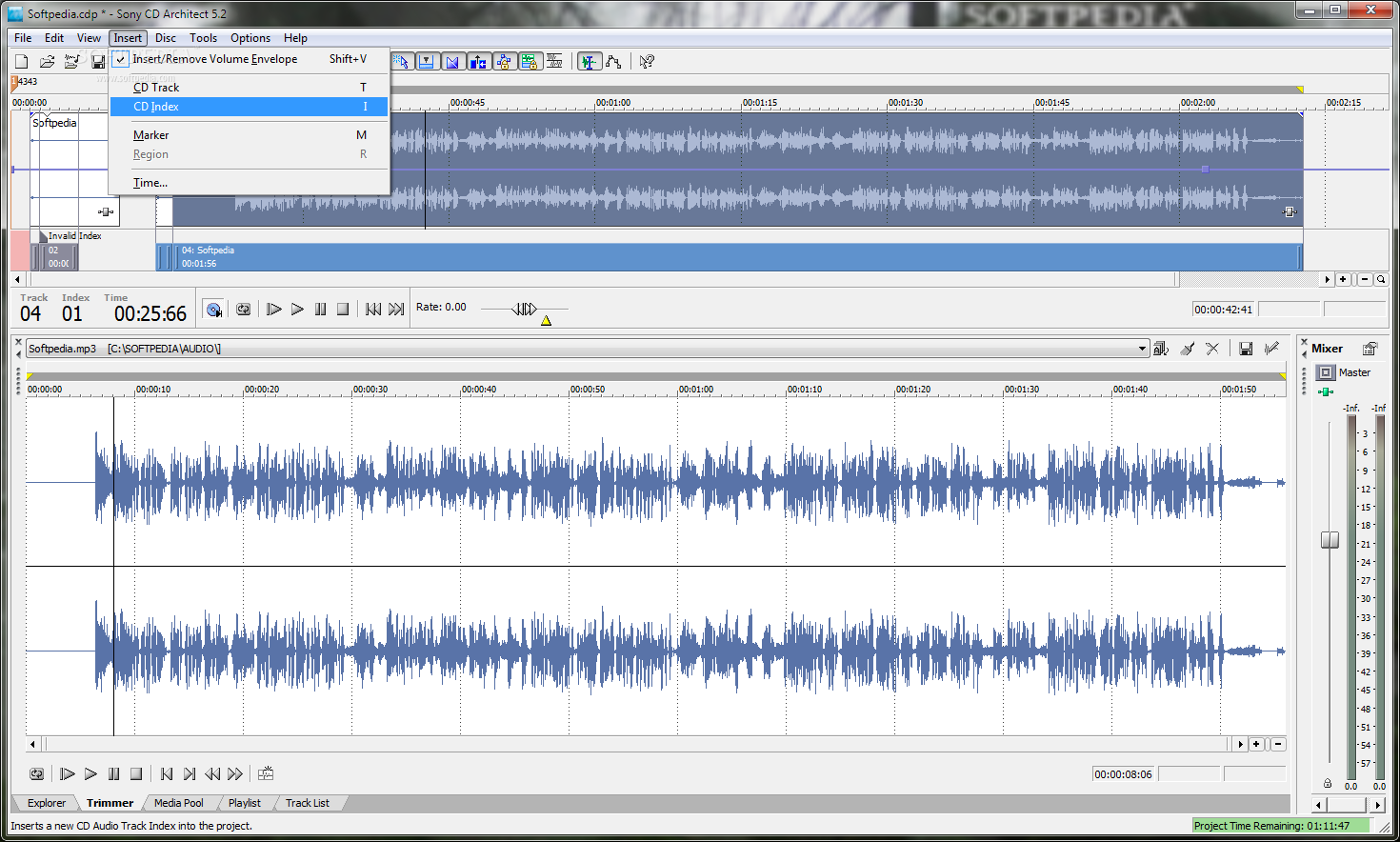Click the timeline zoom in plus button

click(1343, 279)
